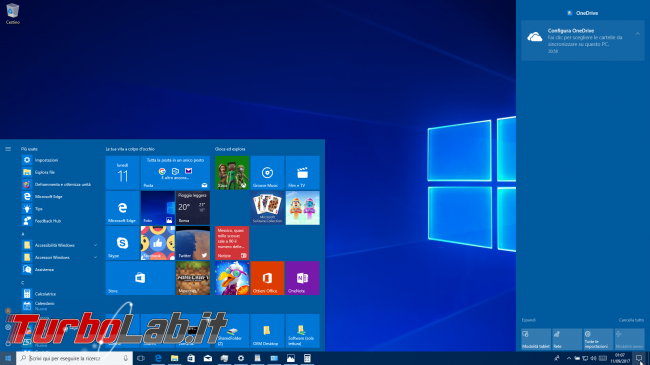This screenshot has width=650, height=365.
Task: Show hidden tray icons chevron
Action: (569, 358)
